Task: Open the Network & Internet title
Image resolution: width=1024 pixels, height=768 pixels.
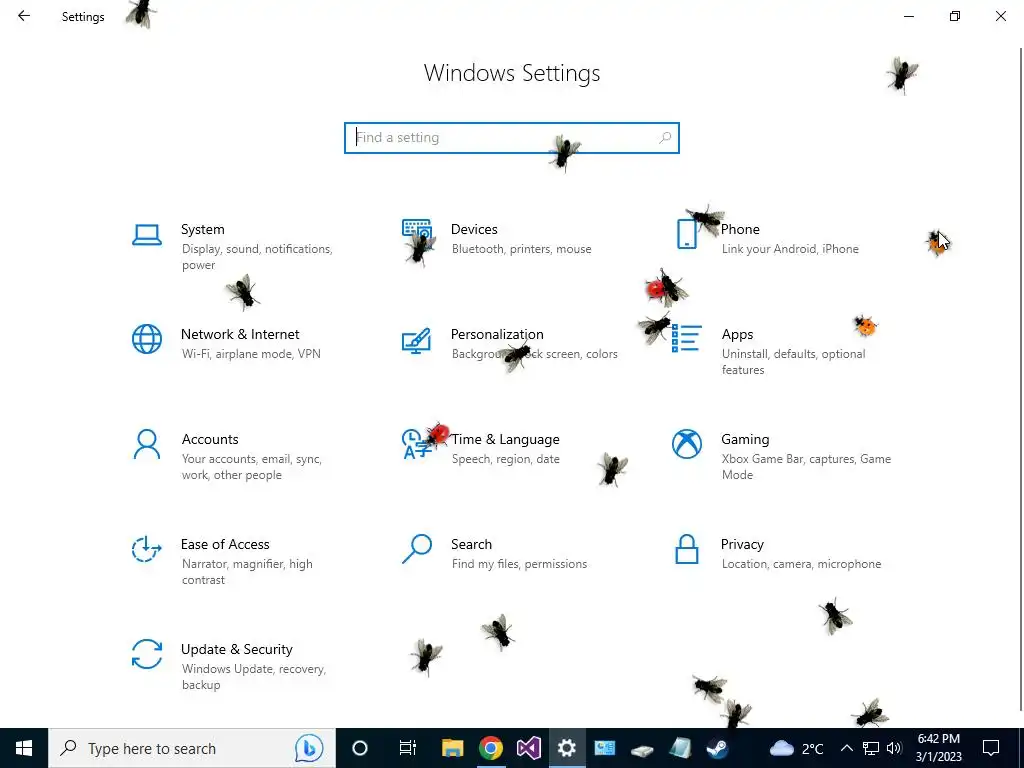Action: point(240,334)
